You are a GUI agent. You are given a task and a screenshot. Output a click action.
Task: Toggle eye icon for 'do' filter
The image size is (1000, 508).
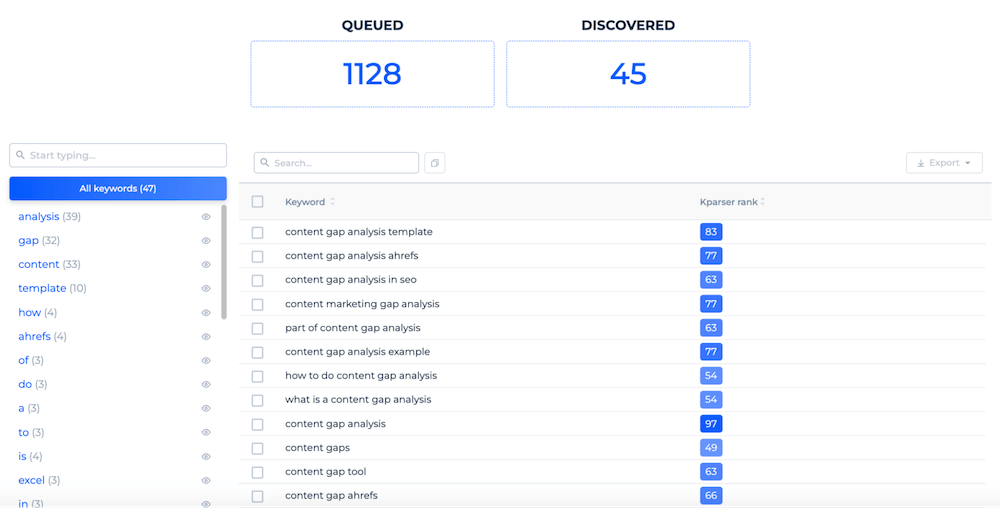click(x=206, y=384)
